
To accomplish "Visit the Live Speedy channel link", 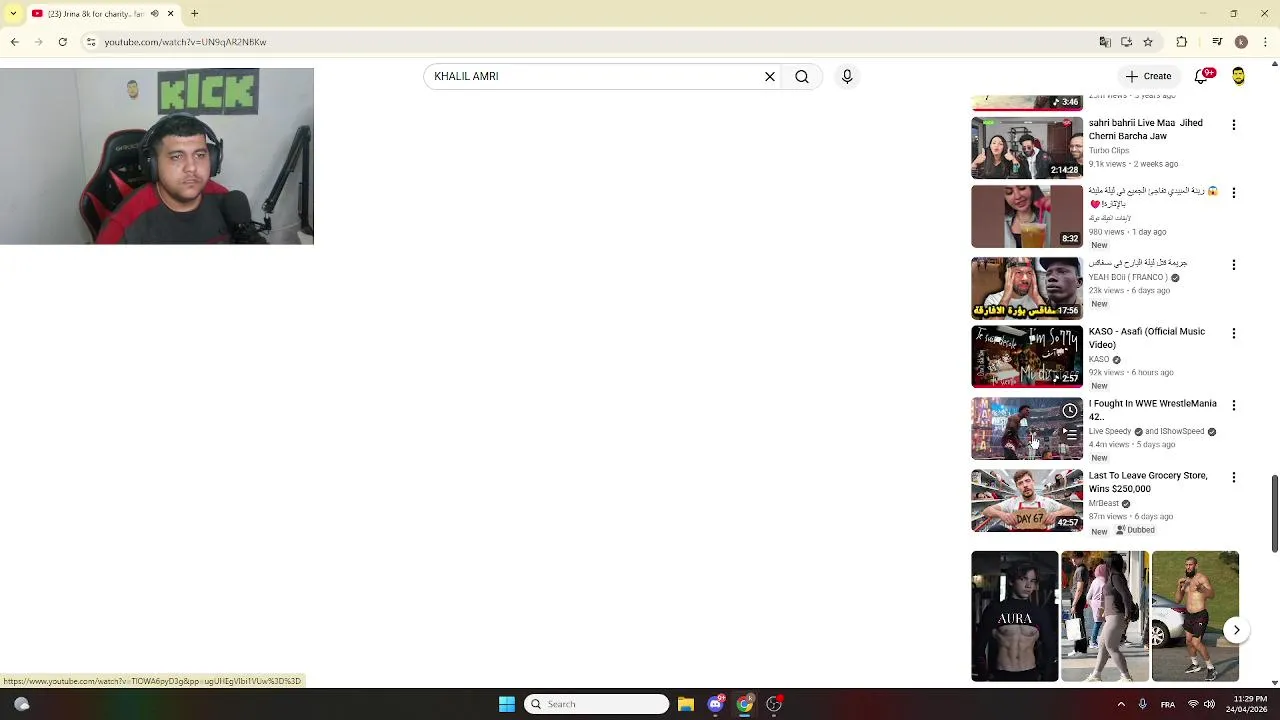I will click(x=1110, y=431).
